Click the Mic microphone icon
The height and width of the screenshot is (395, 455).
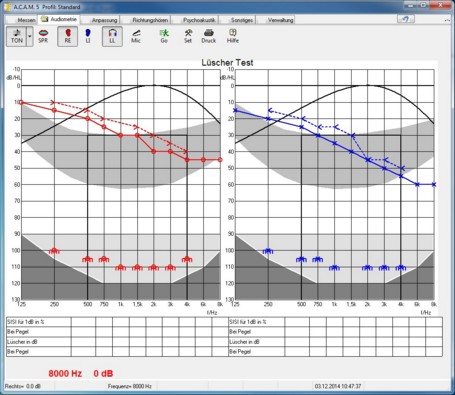pos(136,36)
